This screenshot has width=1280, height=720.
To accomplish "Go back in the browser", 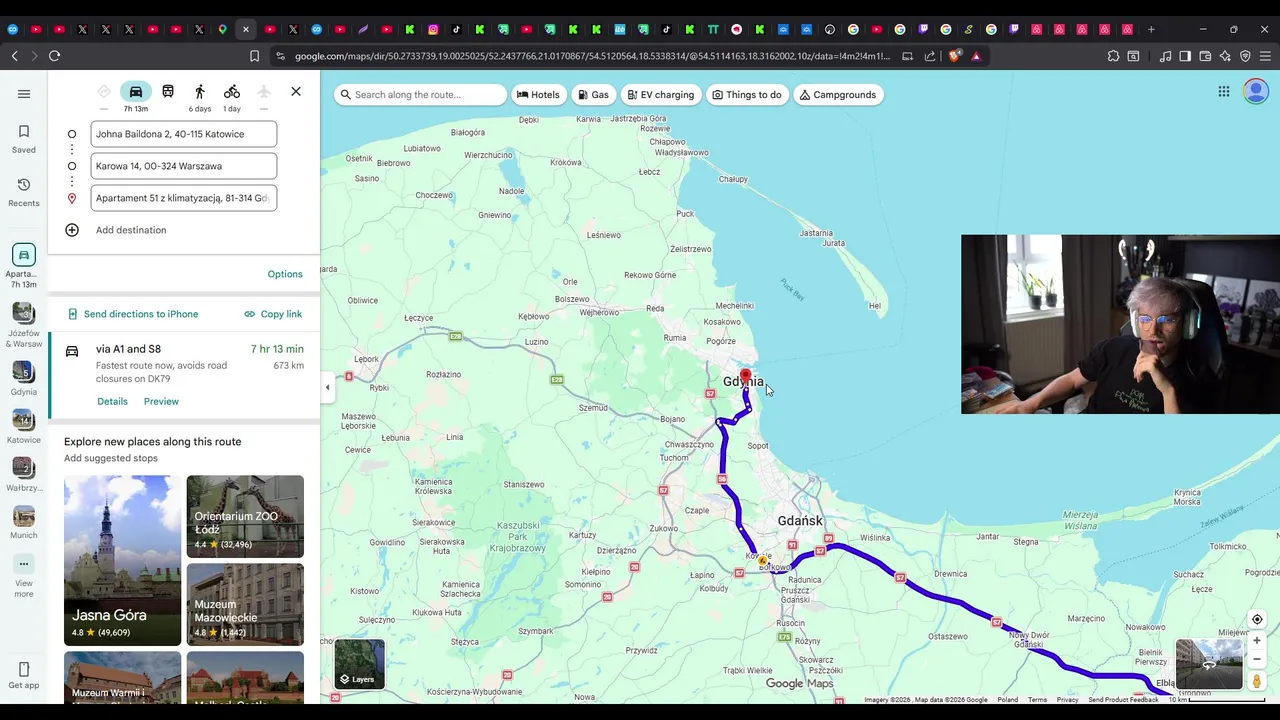I will tap(14, 56).
